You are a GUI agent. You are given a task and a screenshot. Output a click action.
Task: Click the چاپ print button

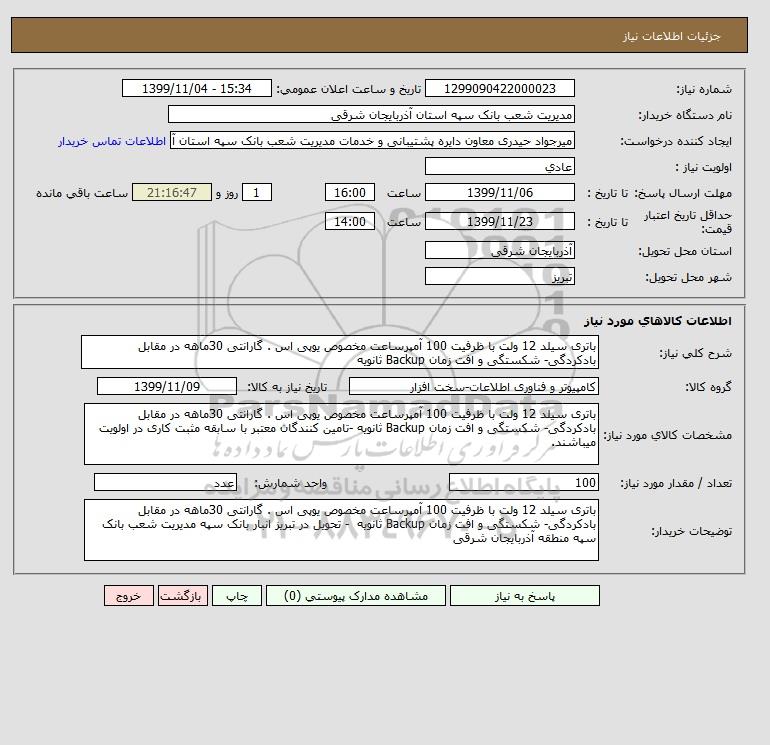tap(237, 596)
